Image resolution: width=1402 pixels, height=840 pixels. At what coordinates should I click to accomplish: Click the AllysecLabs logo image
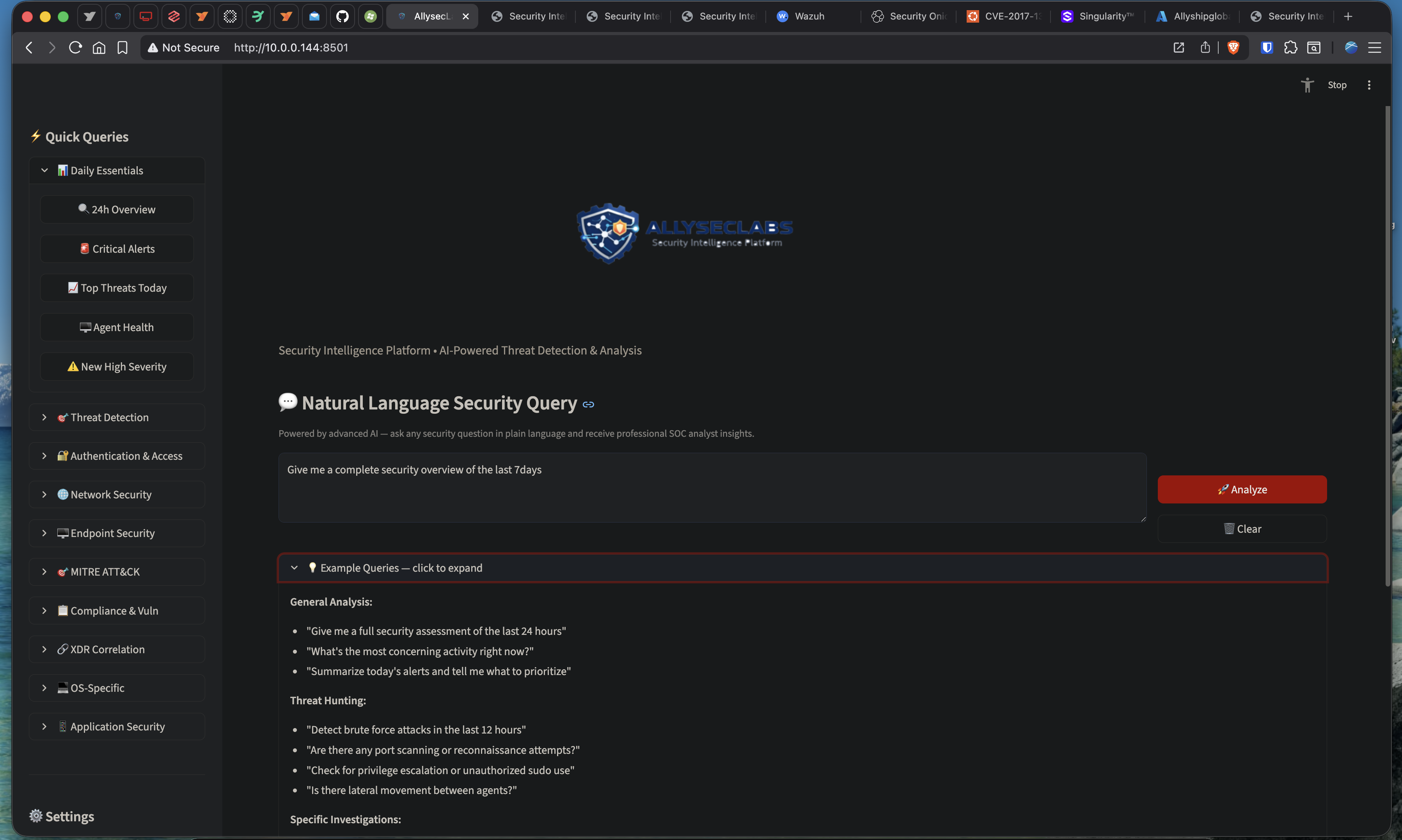coord(685,233)
